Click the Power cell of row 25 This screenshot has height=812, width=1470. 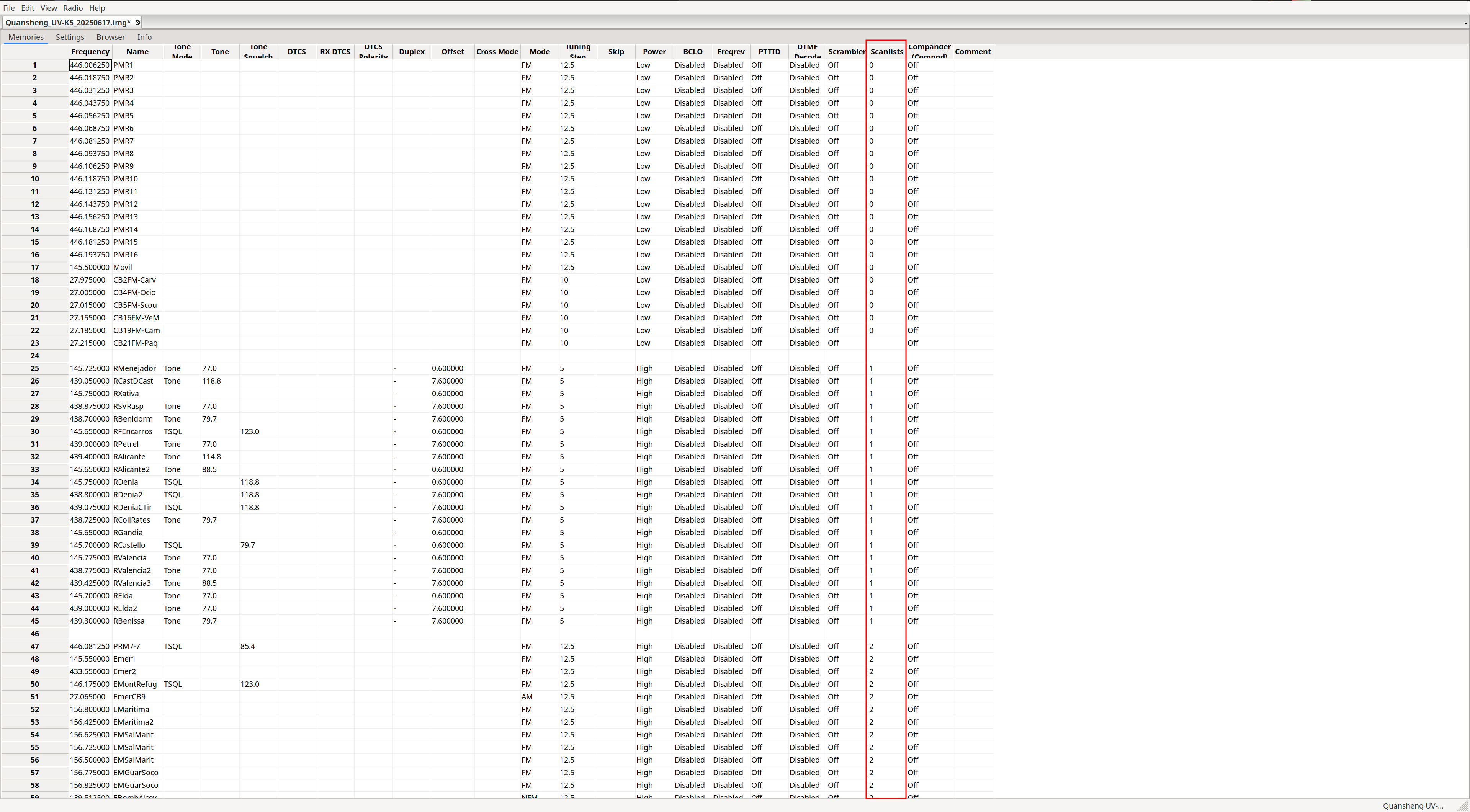coord(654,368)
